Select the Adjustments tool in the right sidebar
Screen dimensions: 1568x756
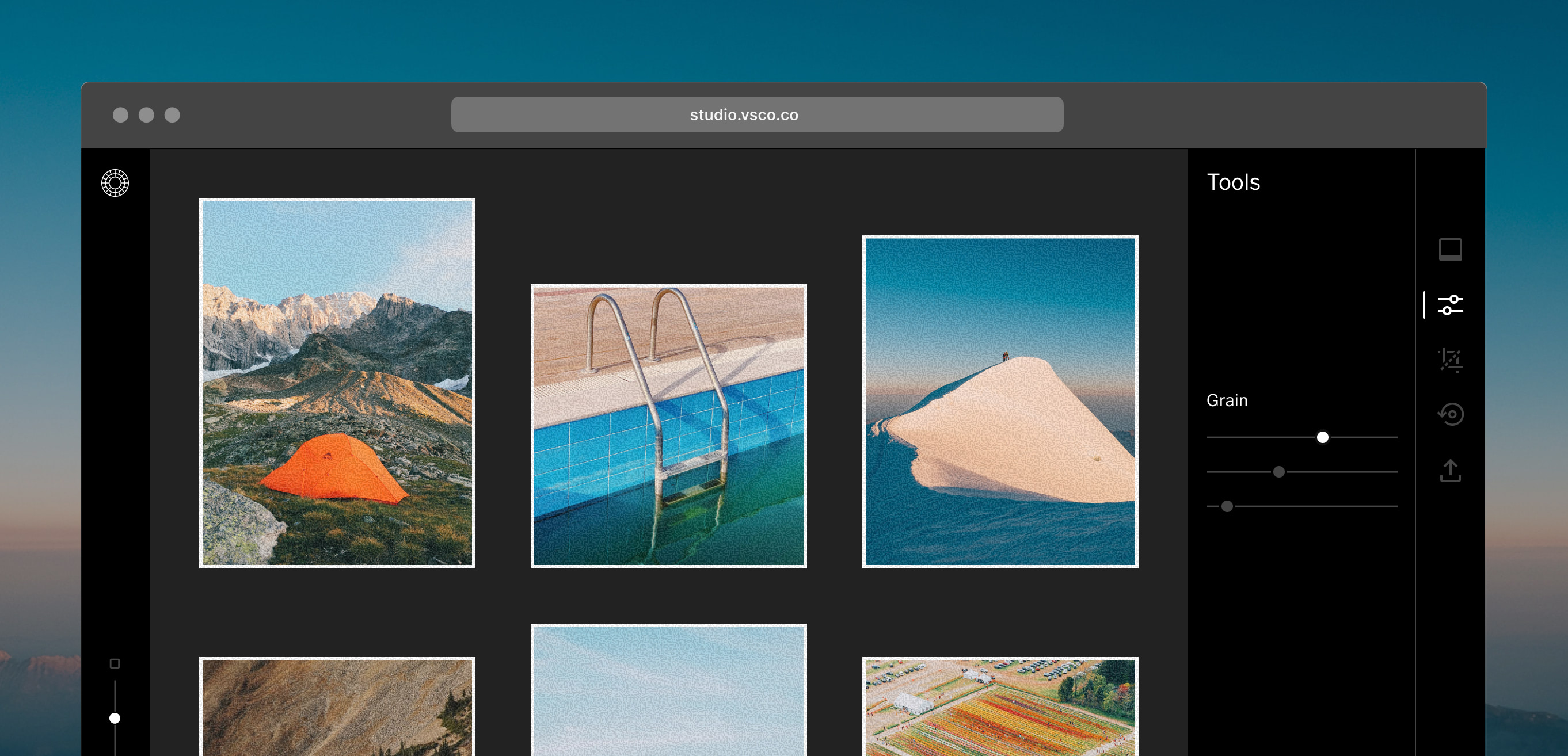(1451, 304)
